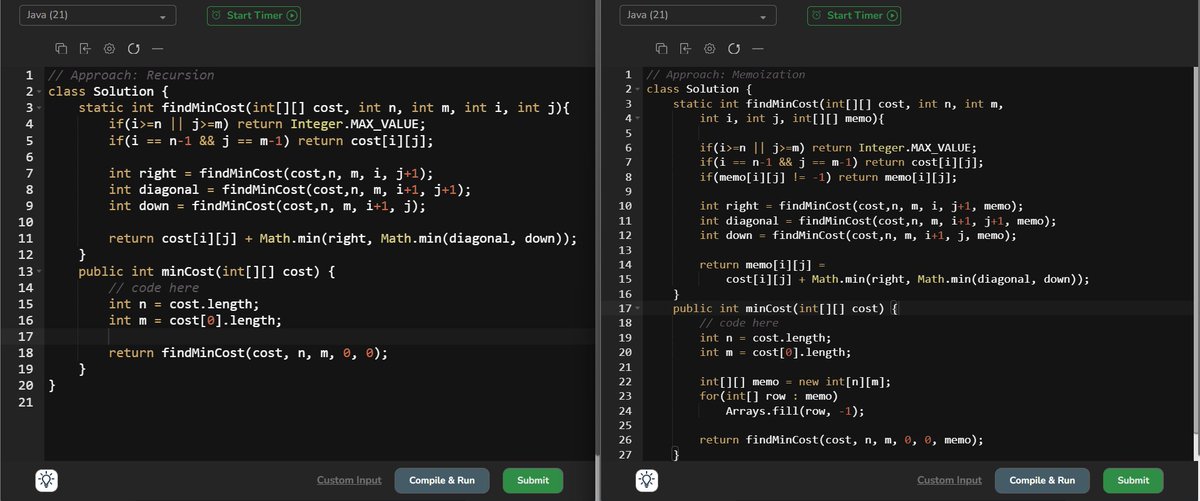Screen dimensions: 1200x501
Task: Start Timer in the right pane
Action: (x=854, y=15)
